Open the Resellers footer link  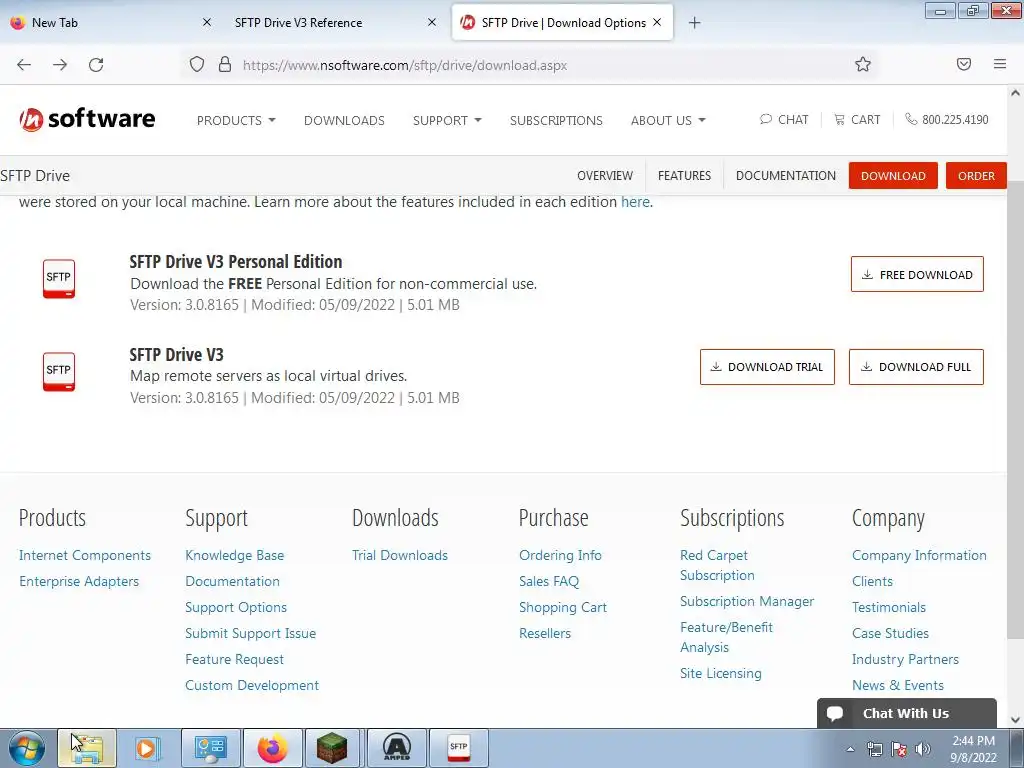545,633
